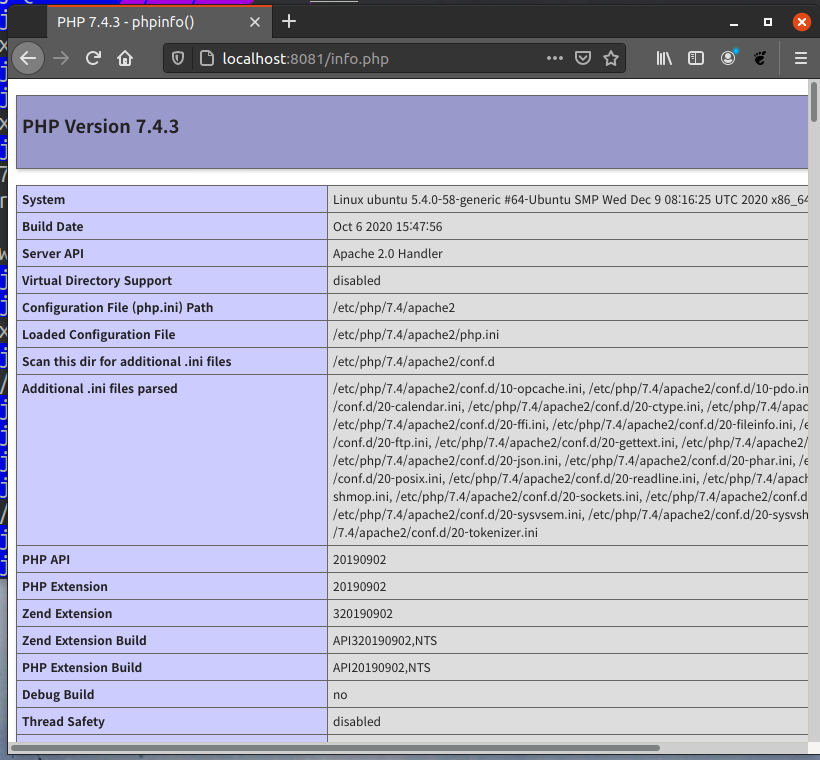The height and width of the screenshot is (760, 820).
Task: Click the Build Date label
Action: click(52, 226)
